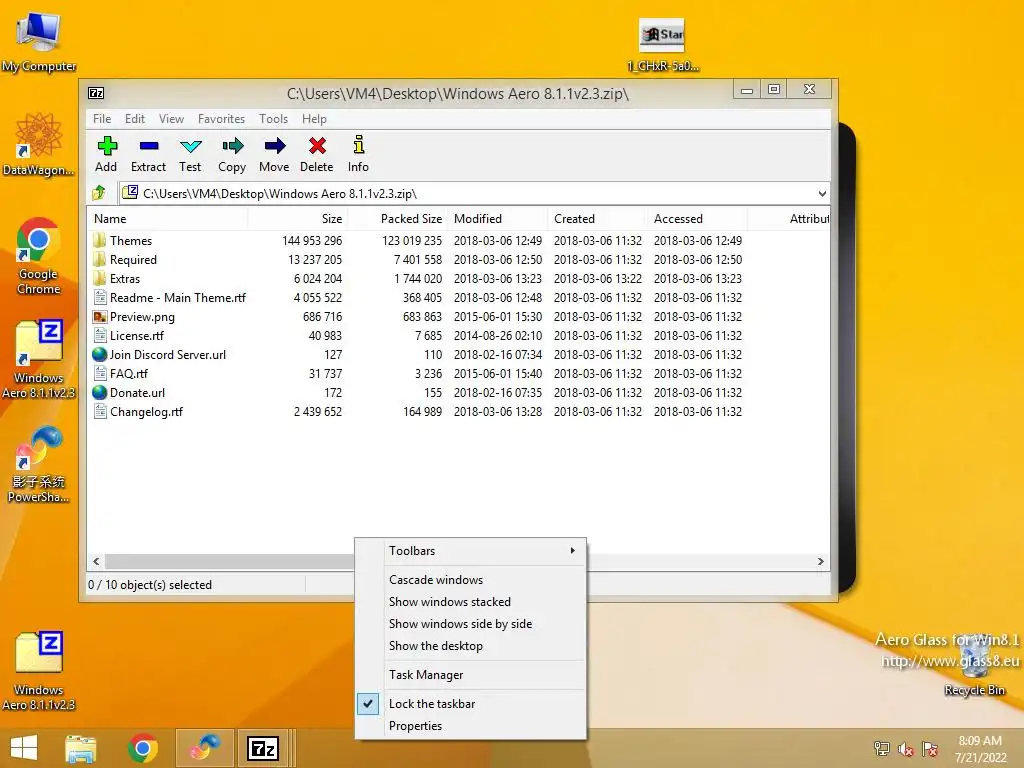Select the DataWagon desktop shortcut
This screenshot has width=1024, height=768.
(x=39, y=144)
